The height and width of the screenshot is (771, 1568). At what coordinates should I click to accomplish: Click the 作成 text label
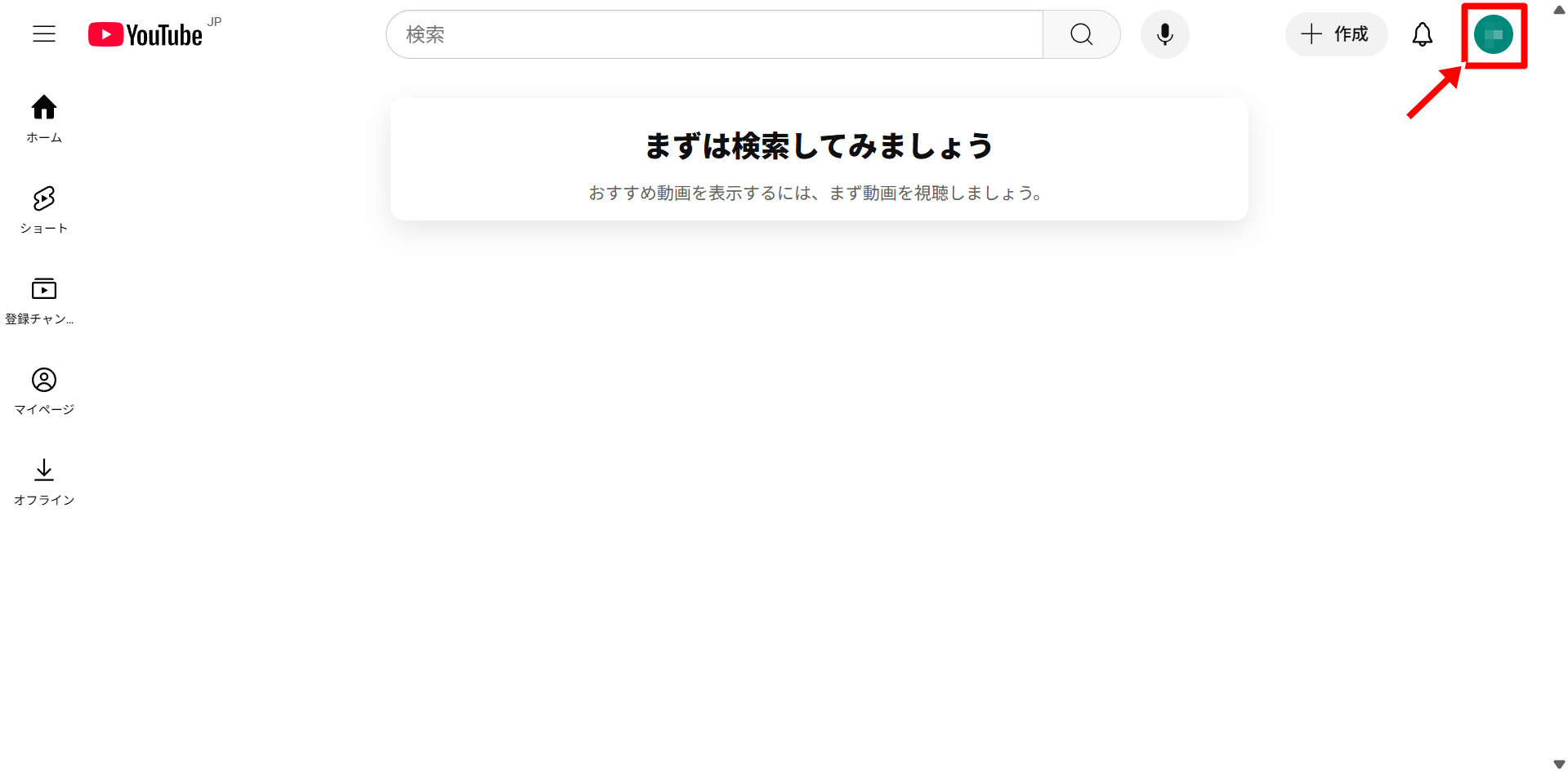1351,34
